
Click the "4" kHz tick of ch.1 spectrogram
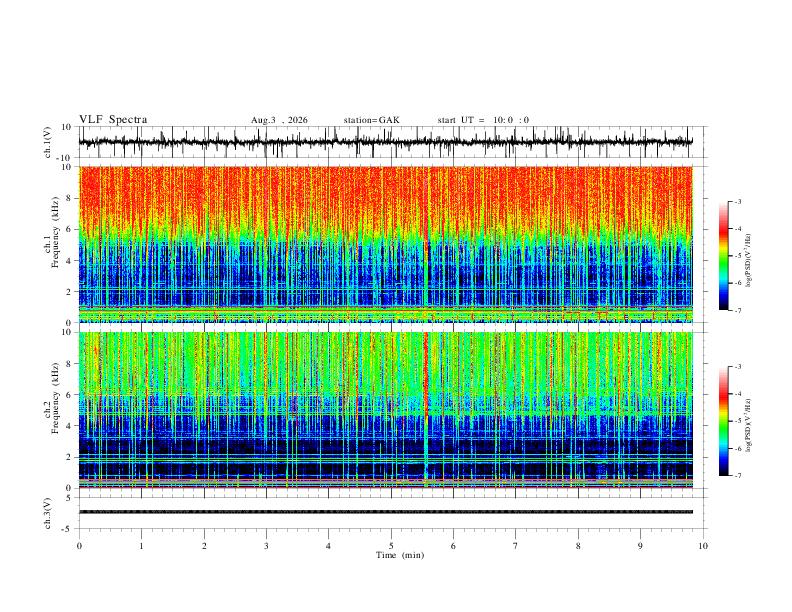pos(70,261)
